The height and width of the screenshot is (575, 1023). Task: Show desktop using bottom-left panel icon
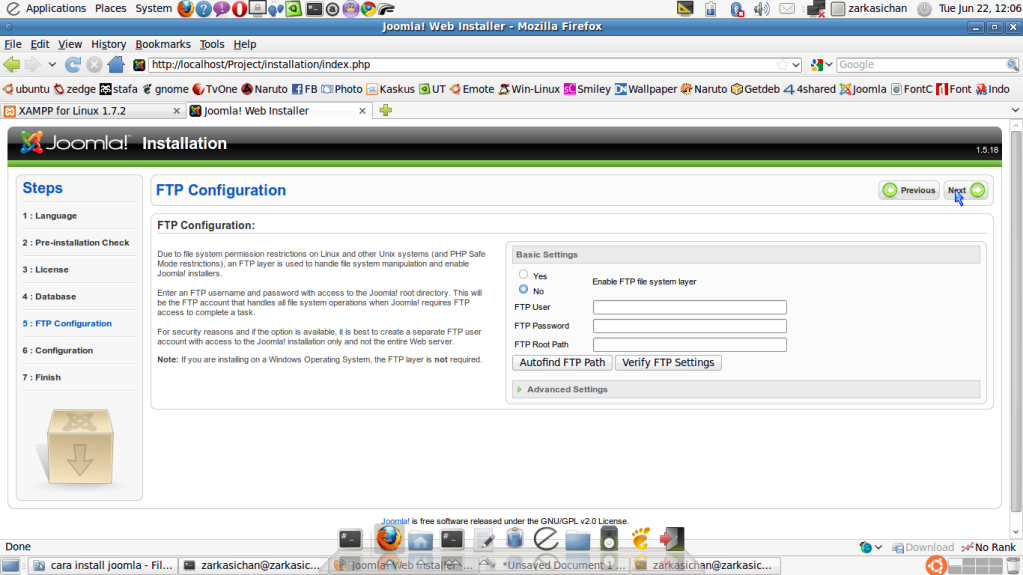pyautogui.click(x=10, y=565)
